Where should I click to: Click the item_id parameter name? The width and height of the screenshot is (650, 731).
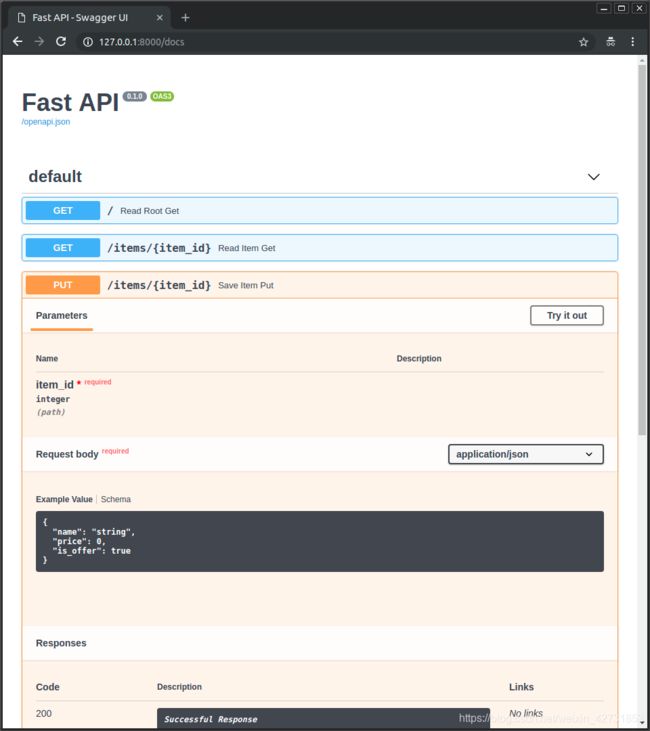pos(55,385)
